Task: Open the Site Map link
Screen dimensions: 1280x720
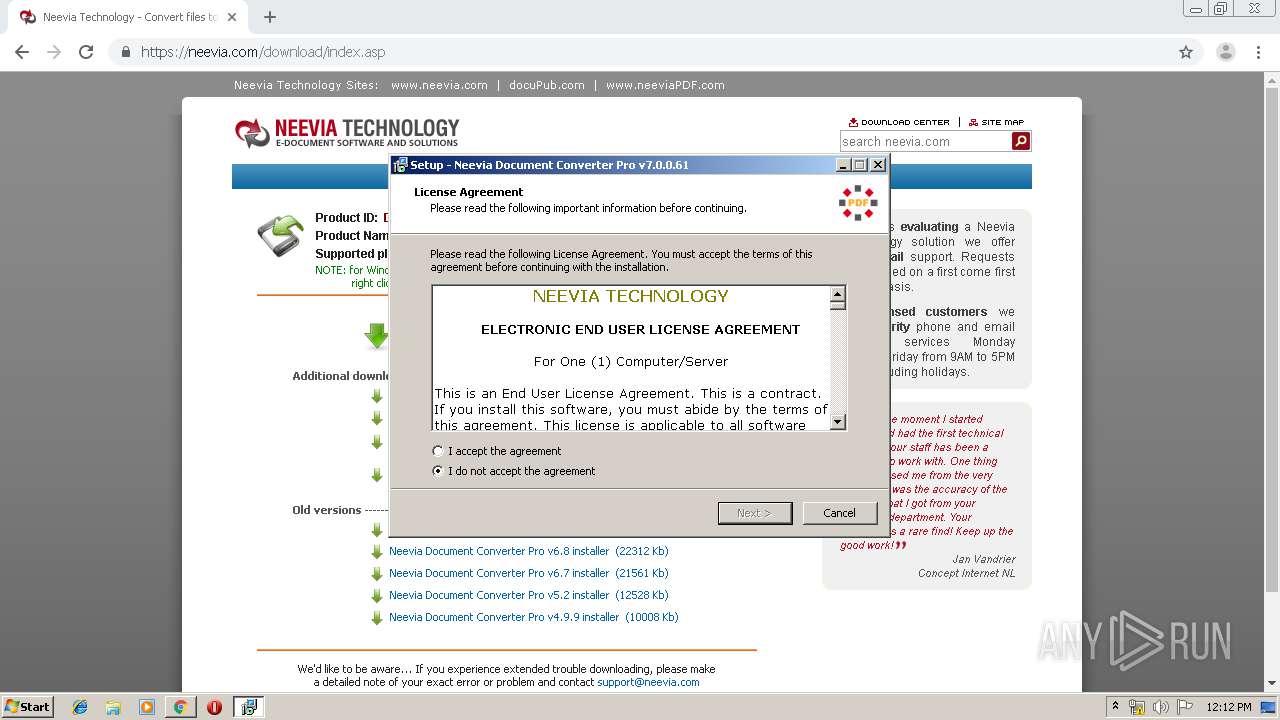Action: [996, 122]
